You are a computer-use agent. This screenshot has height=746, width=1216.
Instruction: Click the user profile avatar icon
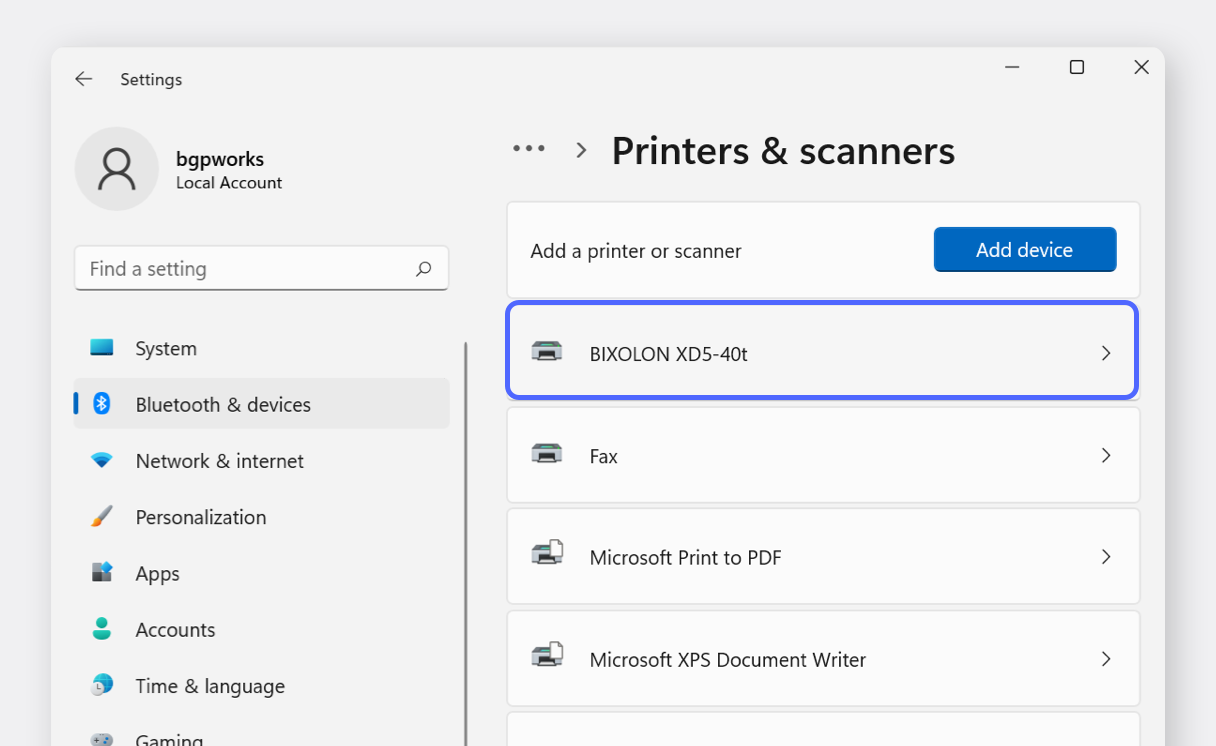click(x=117, y=169)
